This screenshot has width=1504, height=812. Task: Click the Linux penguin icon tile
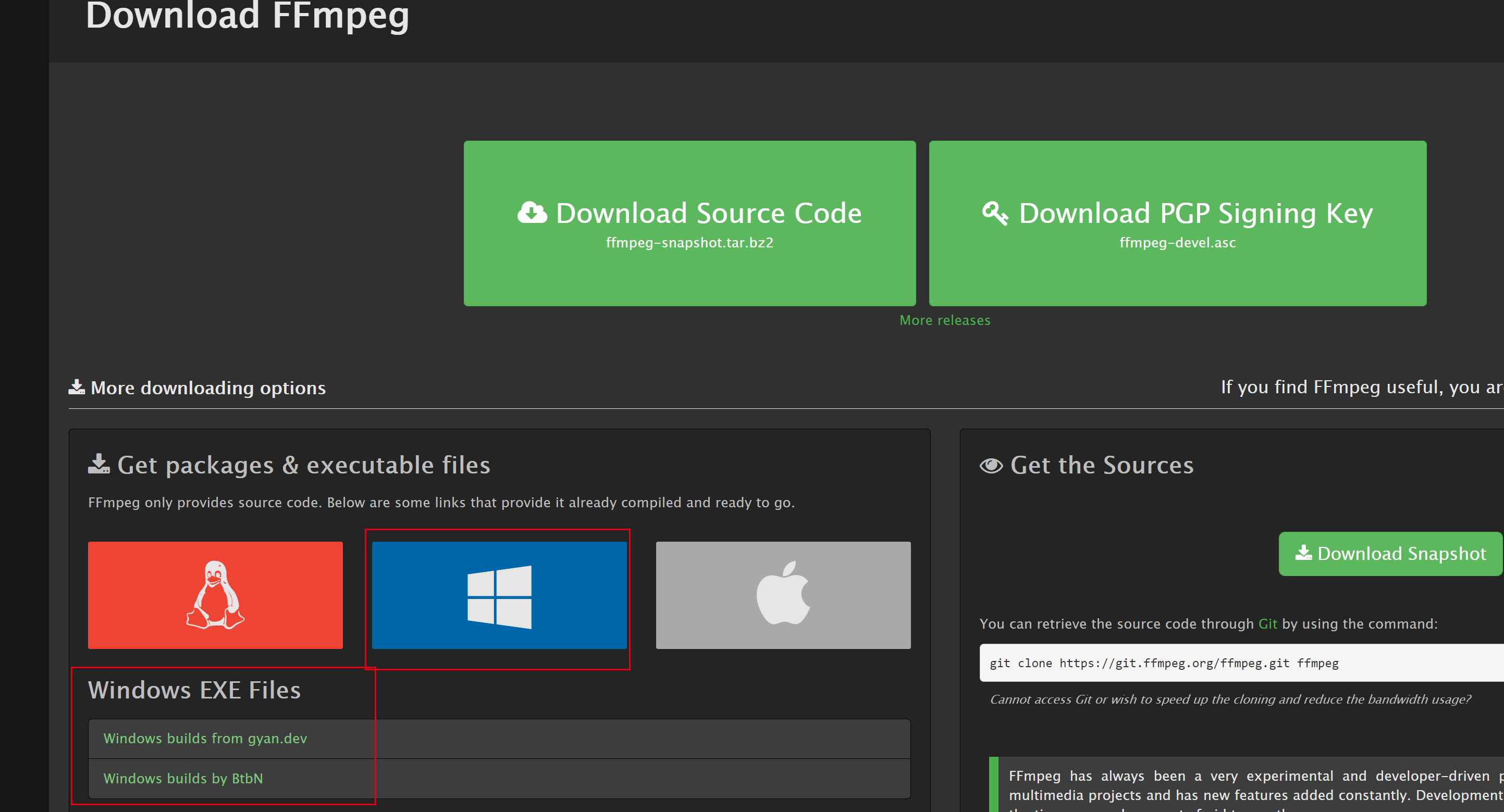click(x=215, y=594)
